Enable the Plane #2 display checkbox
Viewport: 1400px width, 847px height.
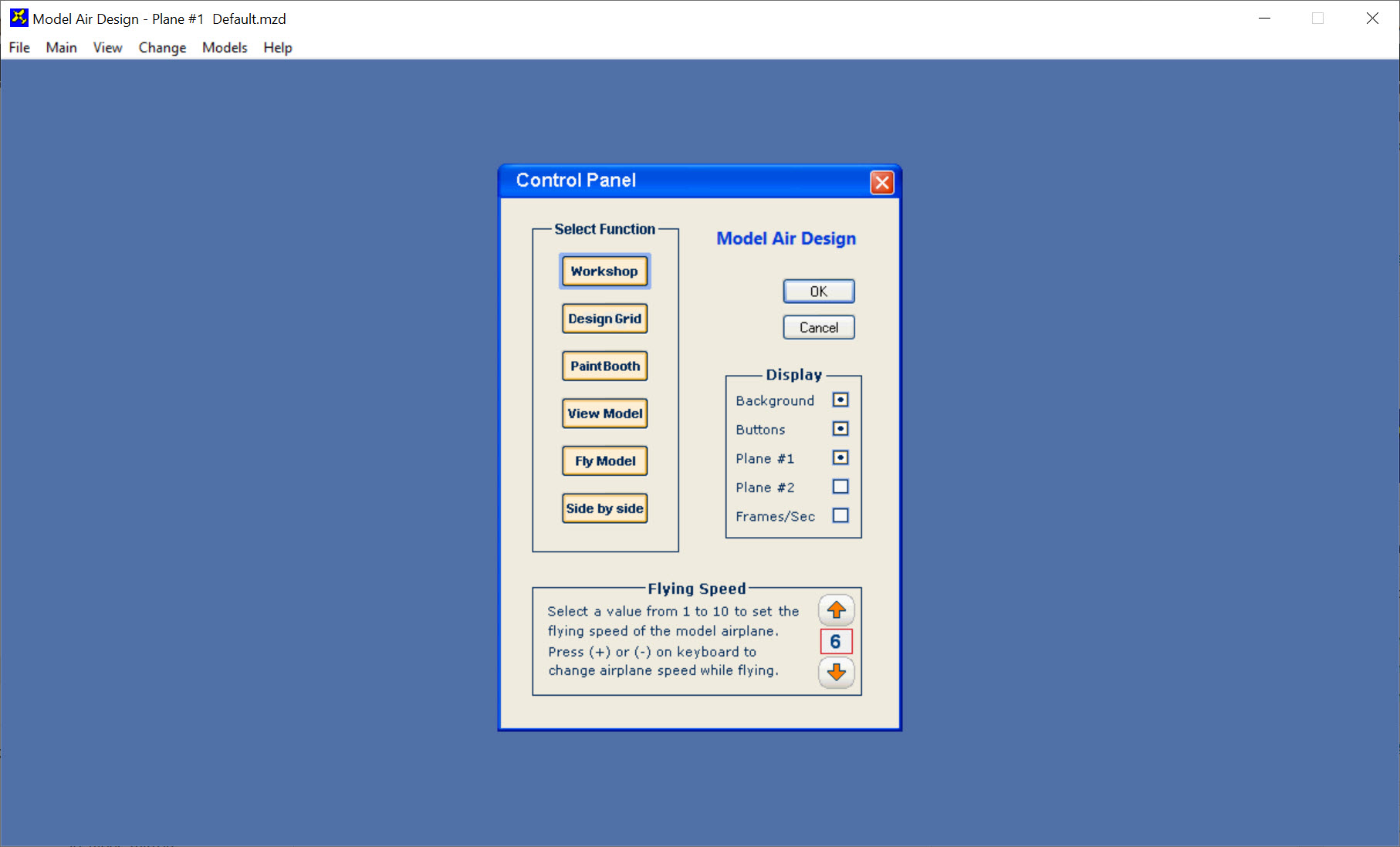click(840, 487)
